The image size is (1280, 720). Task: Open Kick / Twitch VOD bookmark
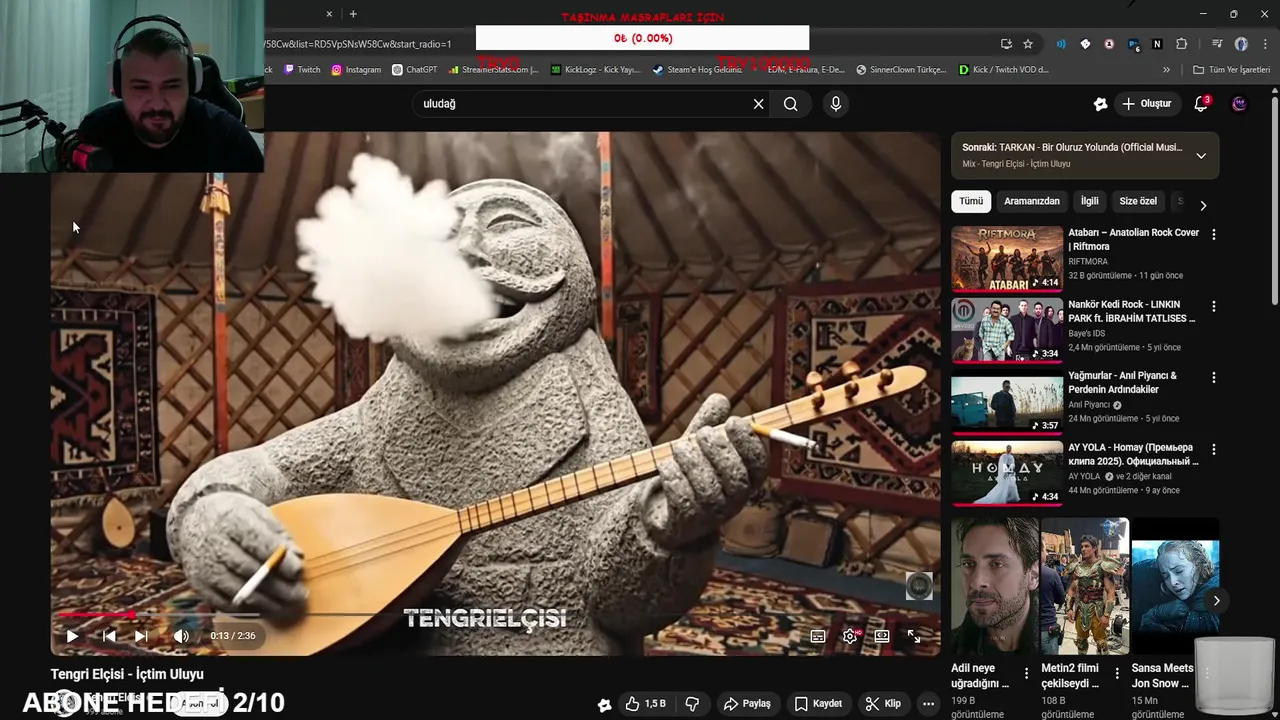point(1003,70)
